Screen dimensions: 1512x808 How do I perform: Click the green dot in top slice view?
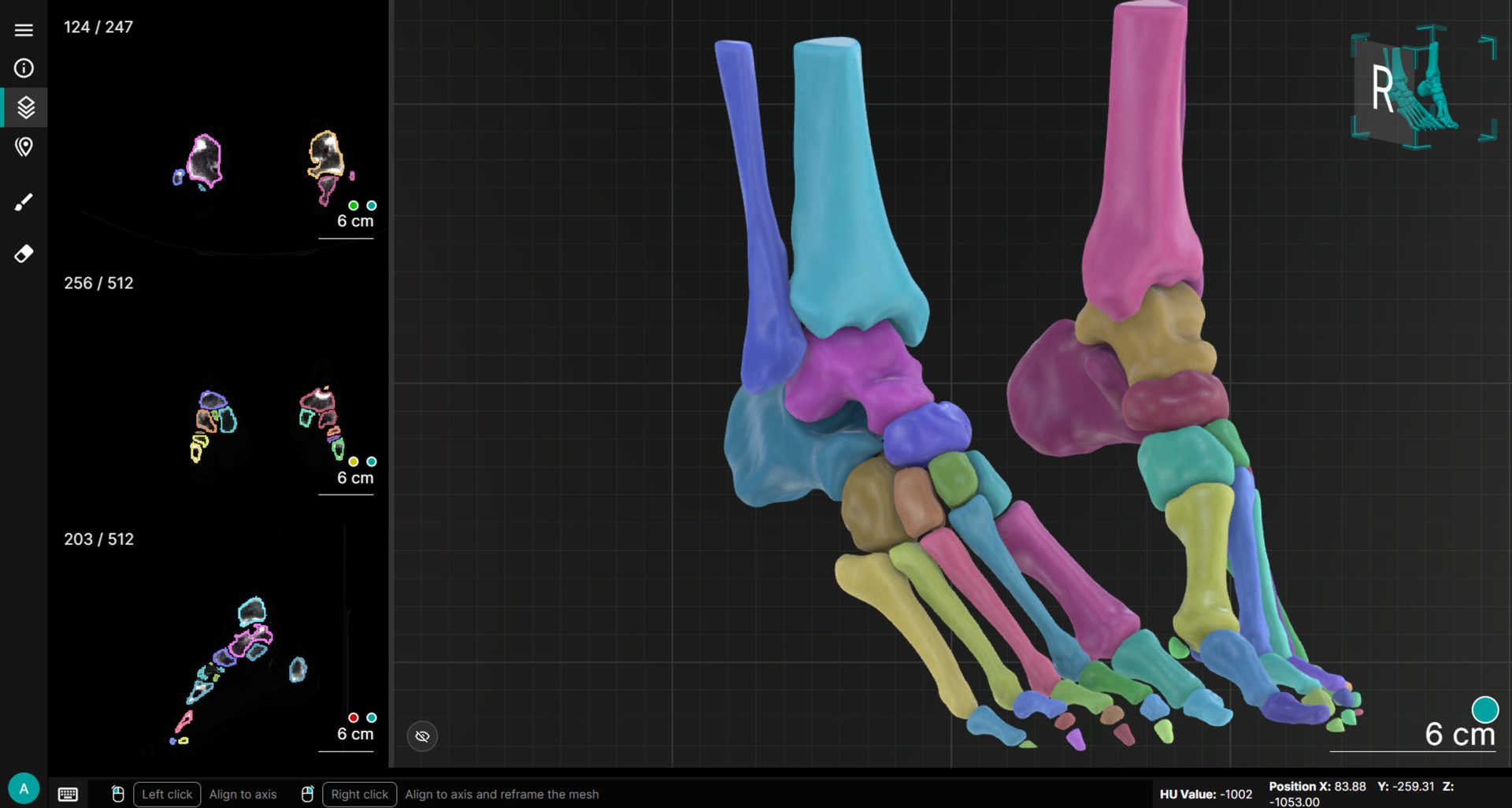[354, 206]
